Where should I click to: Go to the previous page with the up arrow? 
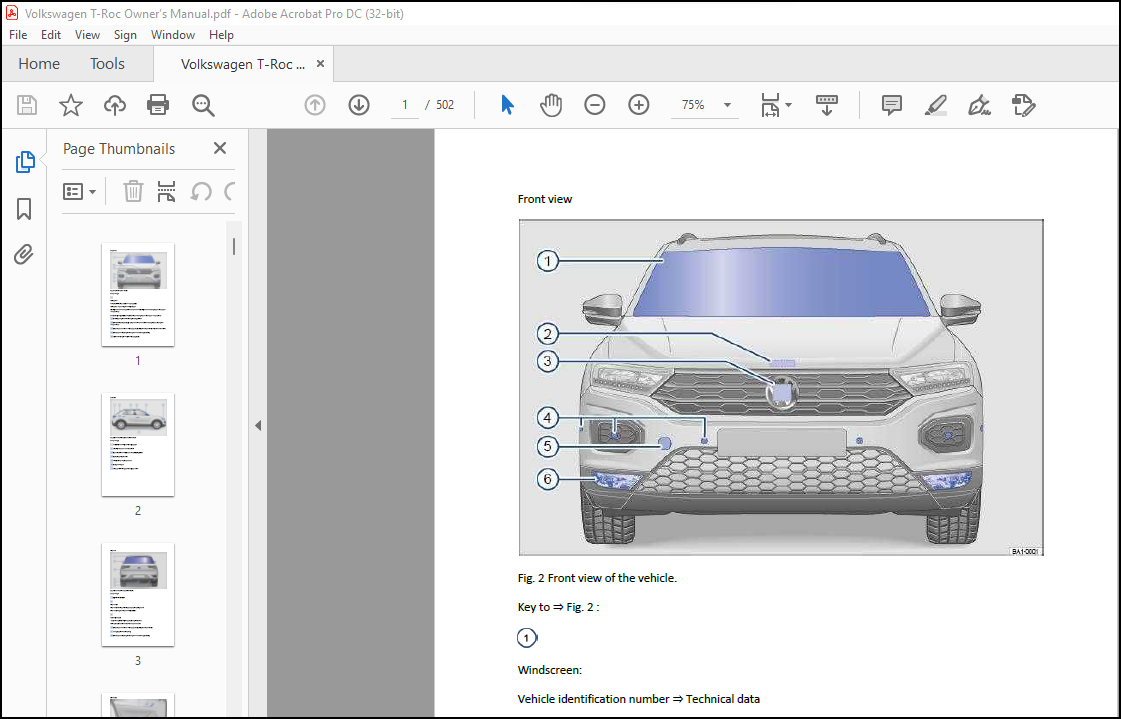pyautogui.click(x=315, y=105)
